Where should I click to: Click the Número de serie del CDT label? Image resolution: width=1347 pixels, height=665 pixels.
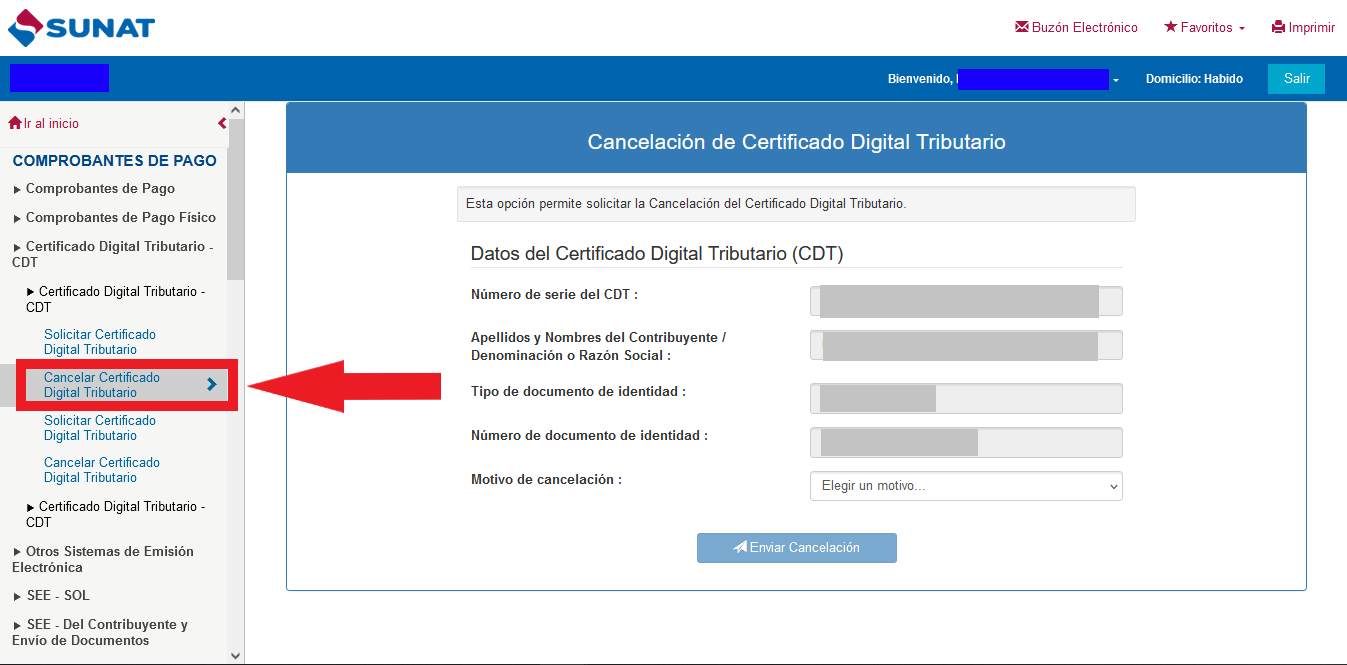click(x=554, y=295)
